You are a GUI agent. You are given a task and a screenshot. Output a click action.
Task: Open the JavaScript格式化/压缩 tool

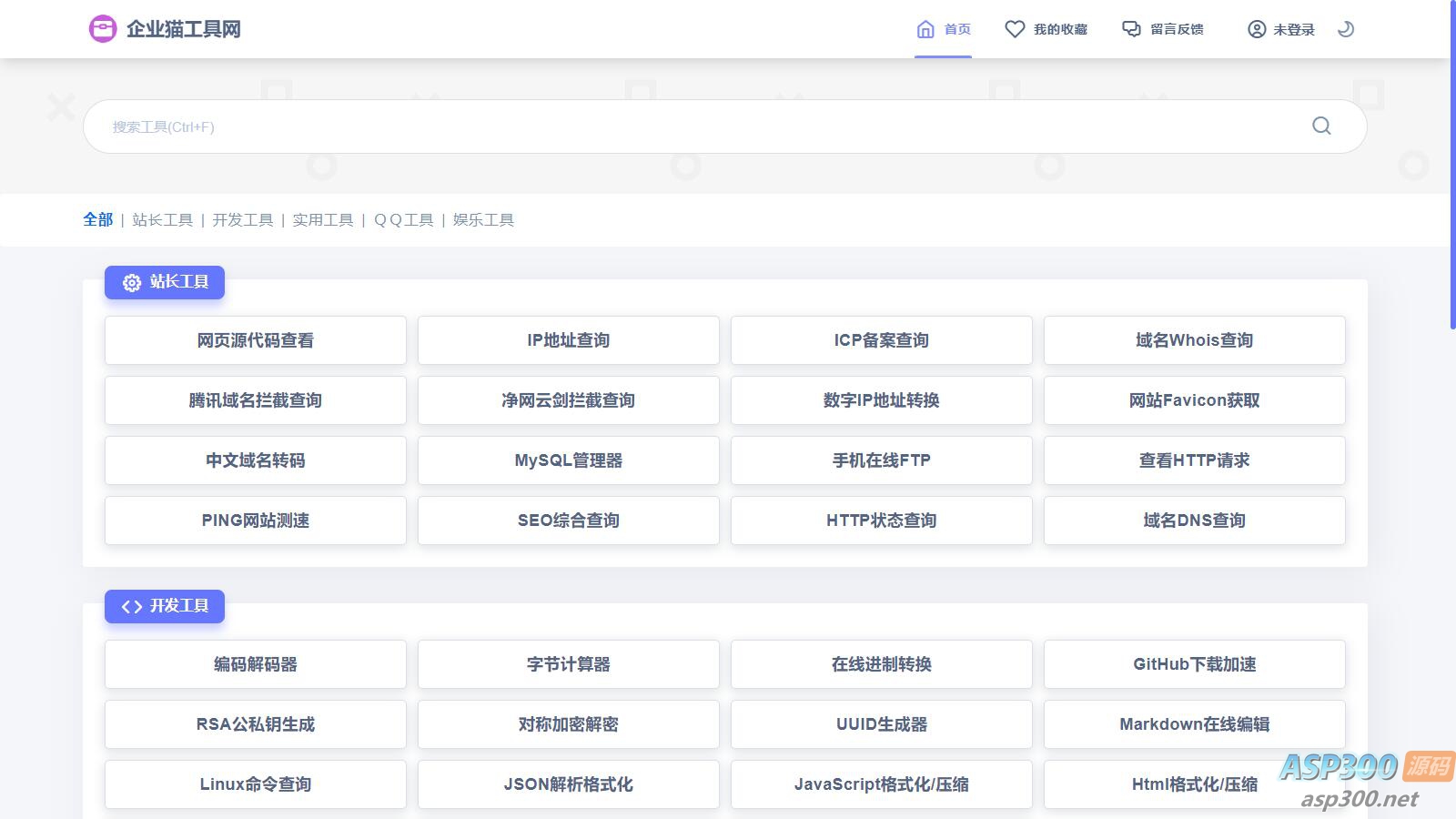click(882, 784)
